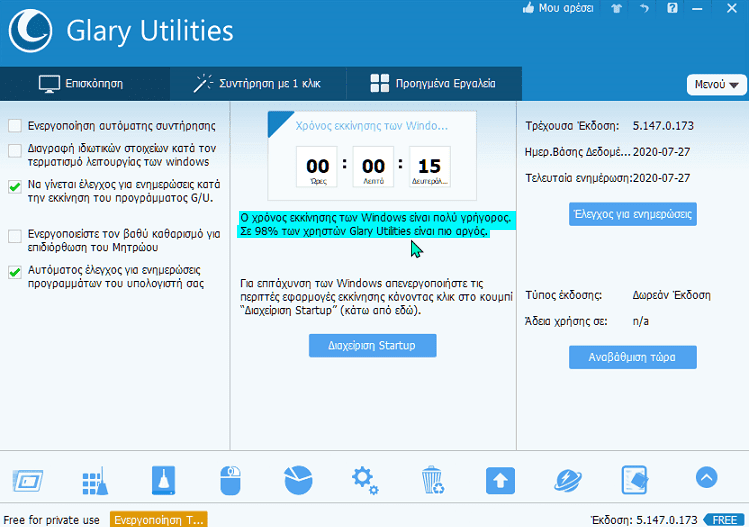Click the thumbs-up like icon

pyautogui.click(x=528, y=8)
